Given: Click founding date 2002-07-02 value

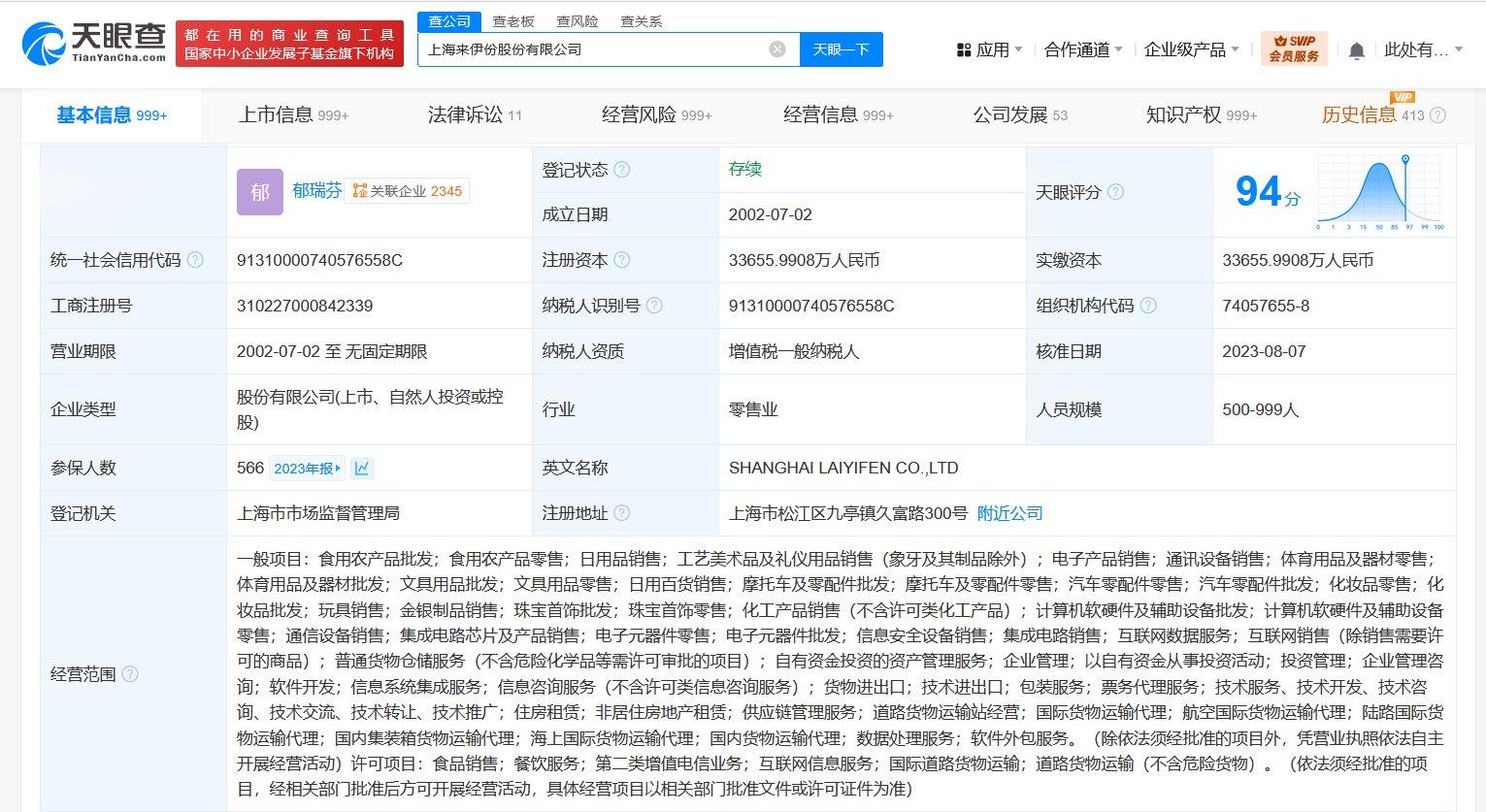Looking at the screenshot, I should point(771,214).
